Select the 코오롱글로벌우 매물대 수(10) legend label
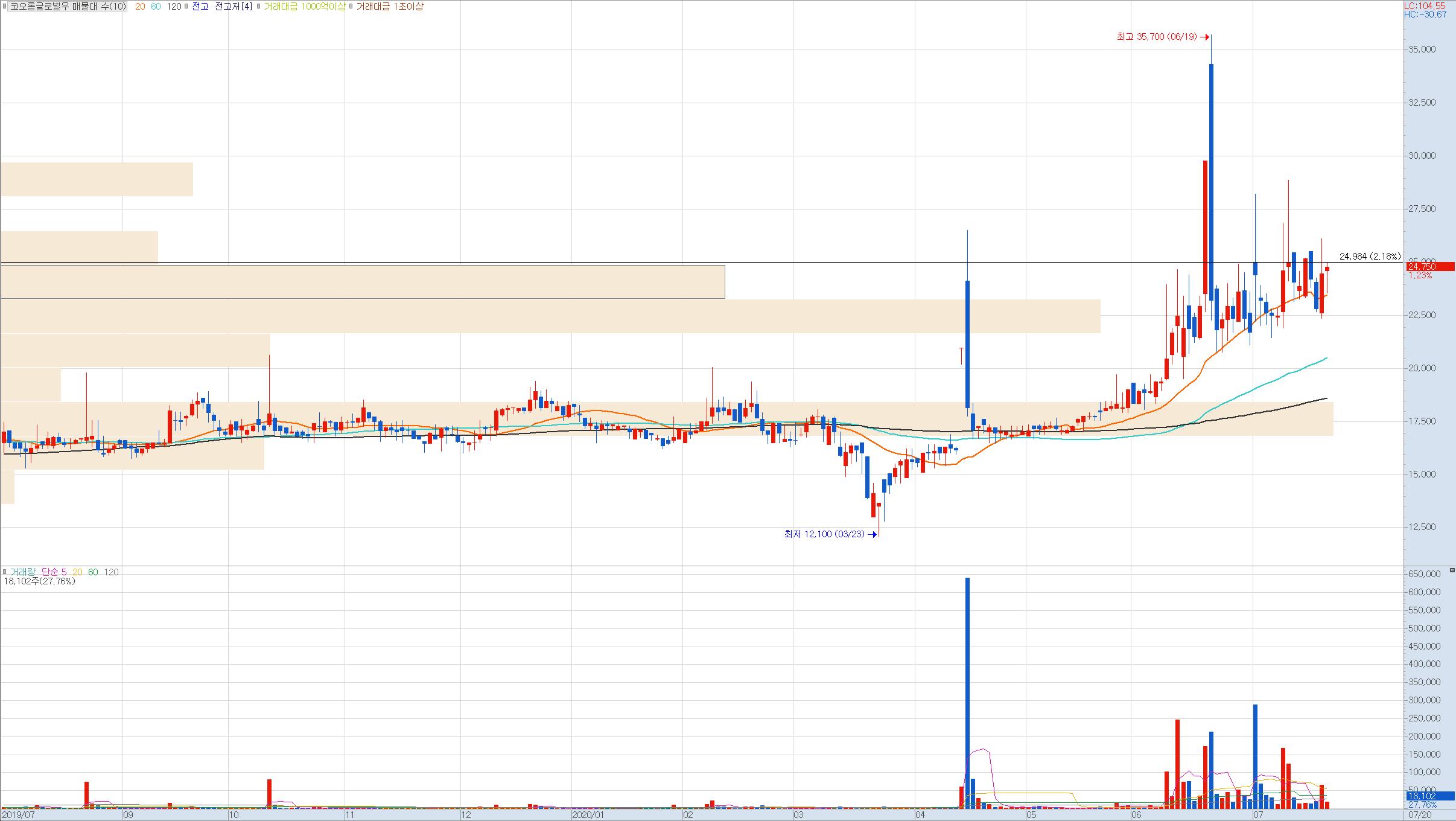 [x=68, y=7]
